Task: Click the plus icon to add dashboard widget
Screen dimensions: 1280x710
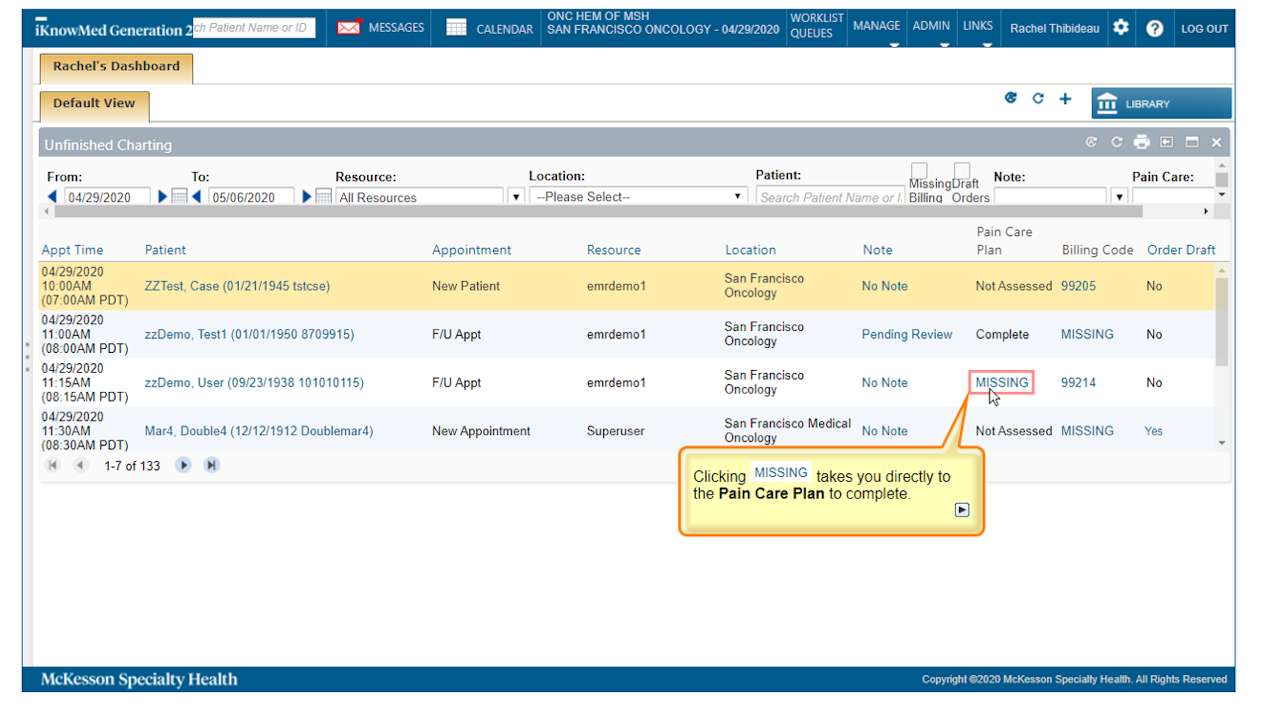Action: [x=1065, y=99]
